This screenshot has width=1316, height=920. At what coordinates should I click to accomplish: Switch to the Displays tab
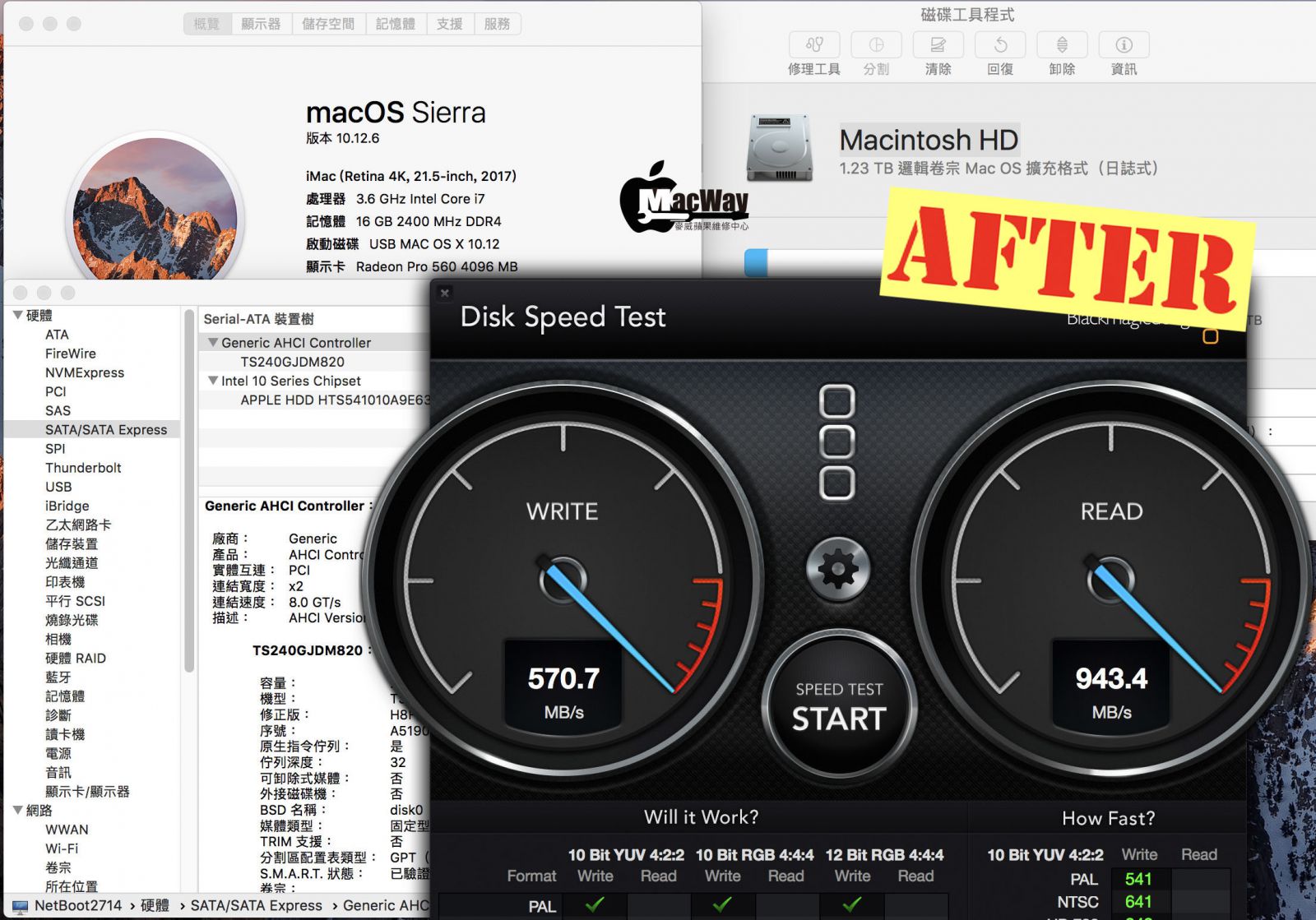[x=261, y=25]
